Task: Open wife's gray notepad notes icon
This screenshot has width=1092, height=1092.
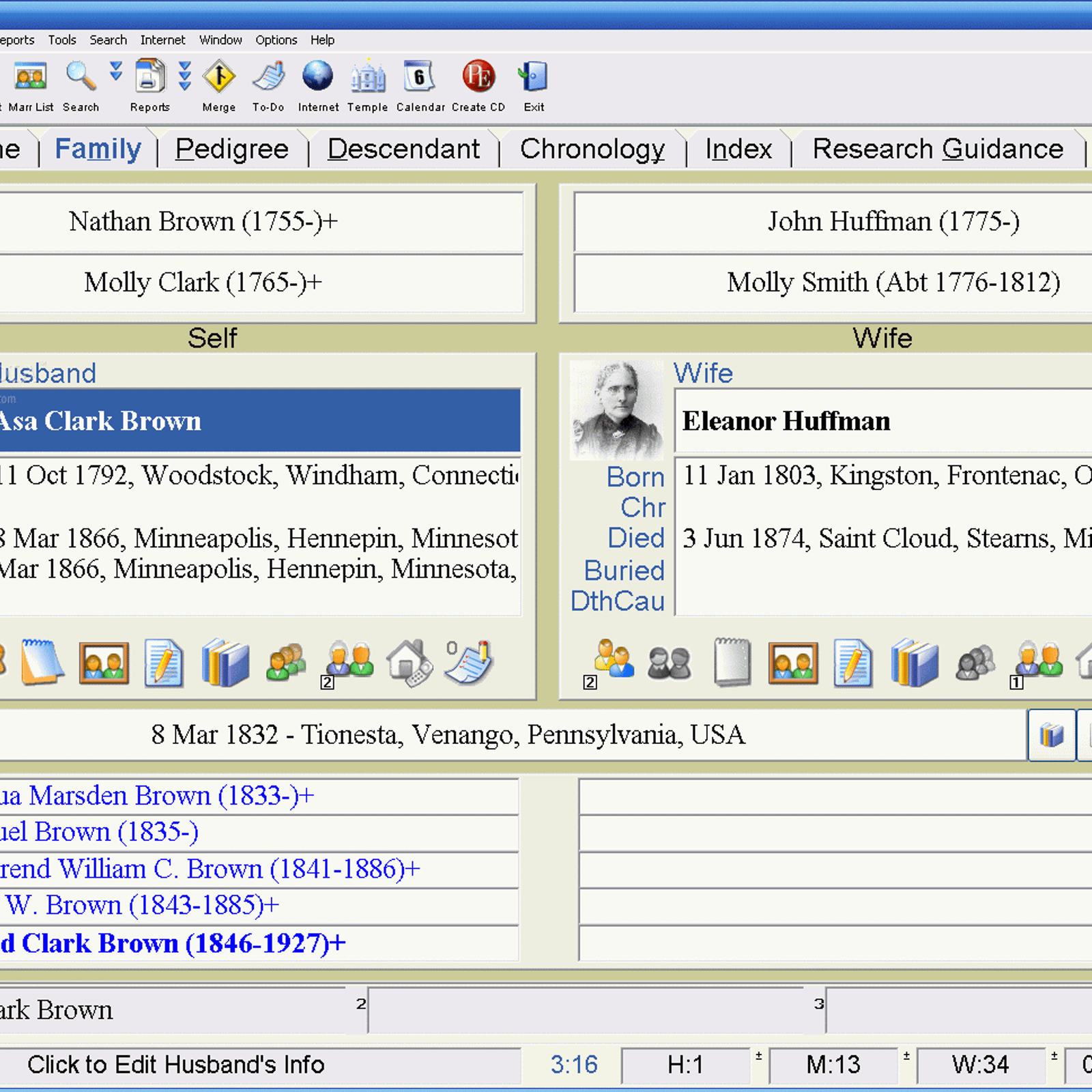Action: 732,661
